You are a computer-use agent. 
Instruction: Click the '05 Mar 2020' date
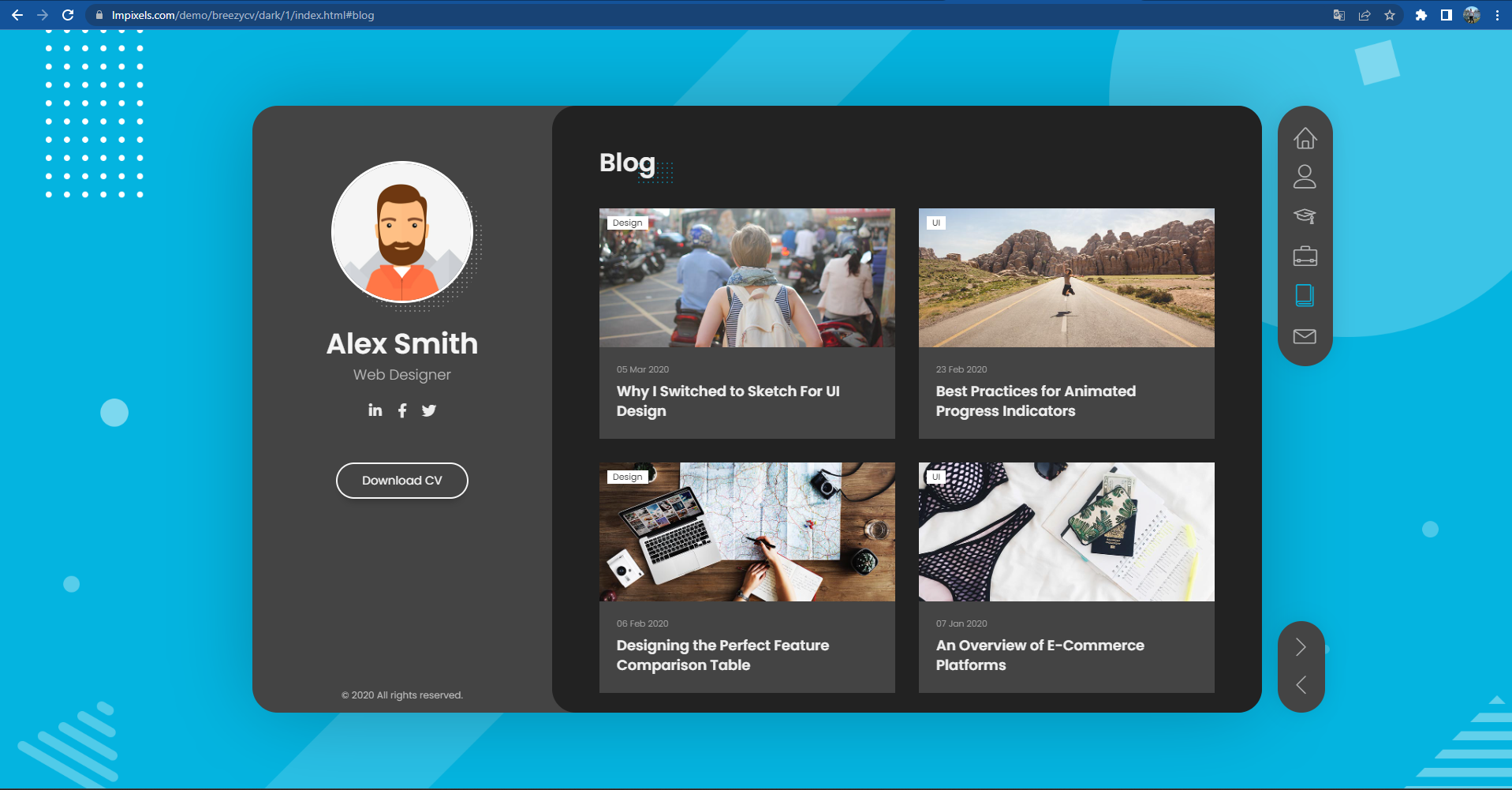[643, 369]
